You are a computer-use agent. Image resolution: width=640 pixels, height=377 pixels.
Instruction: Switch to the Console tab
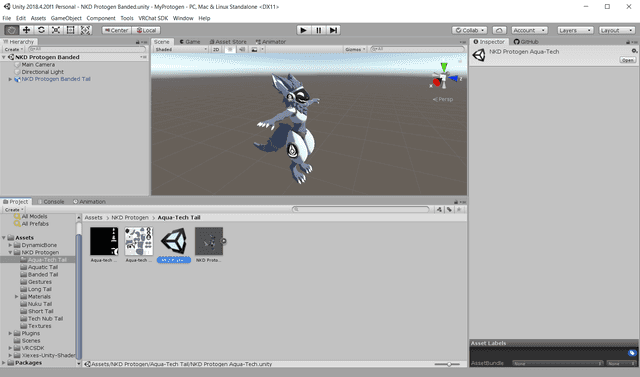tap(51, 202)
